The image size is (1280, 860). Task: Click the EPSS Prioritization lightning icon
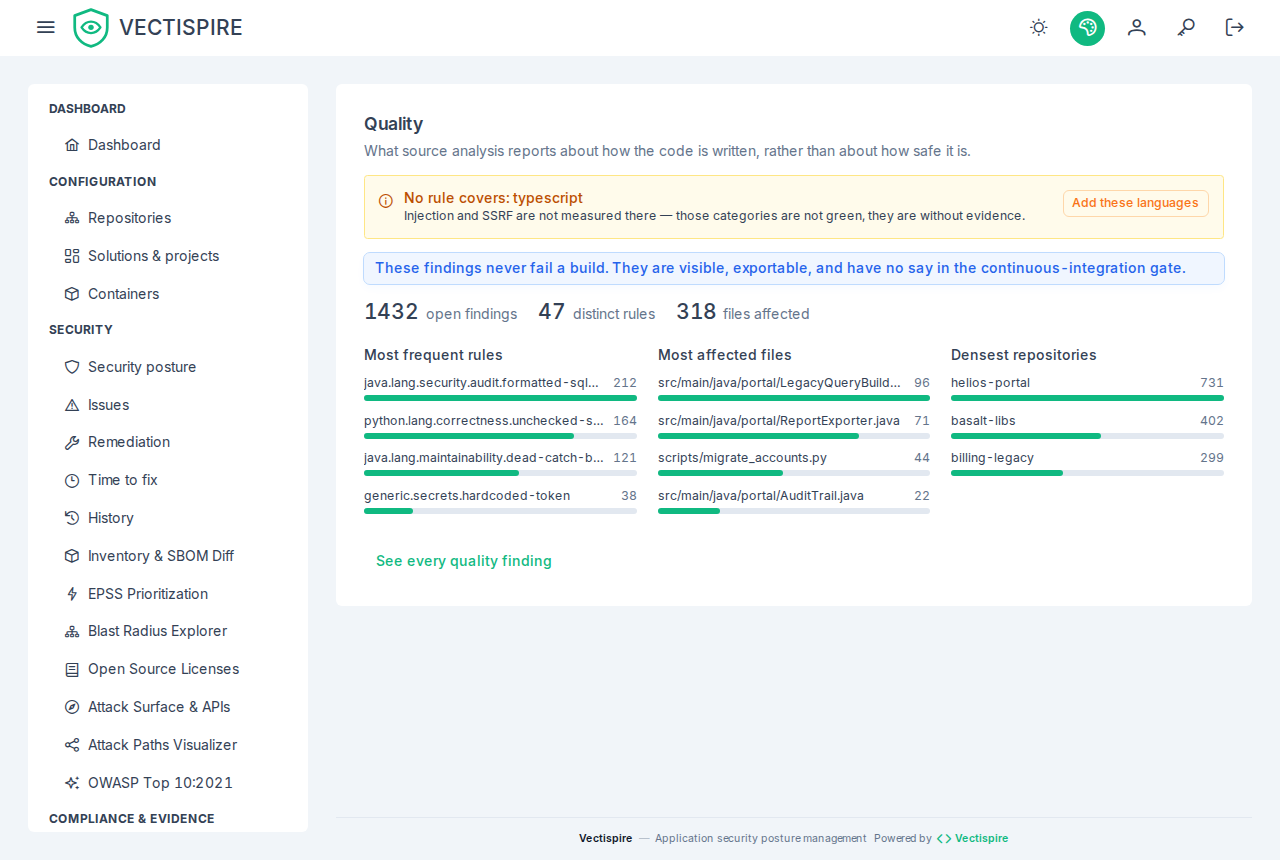72,594
